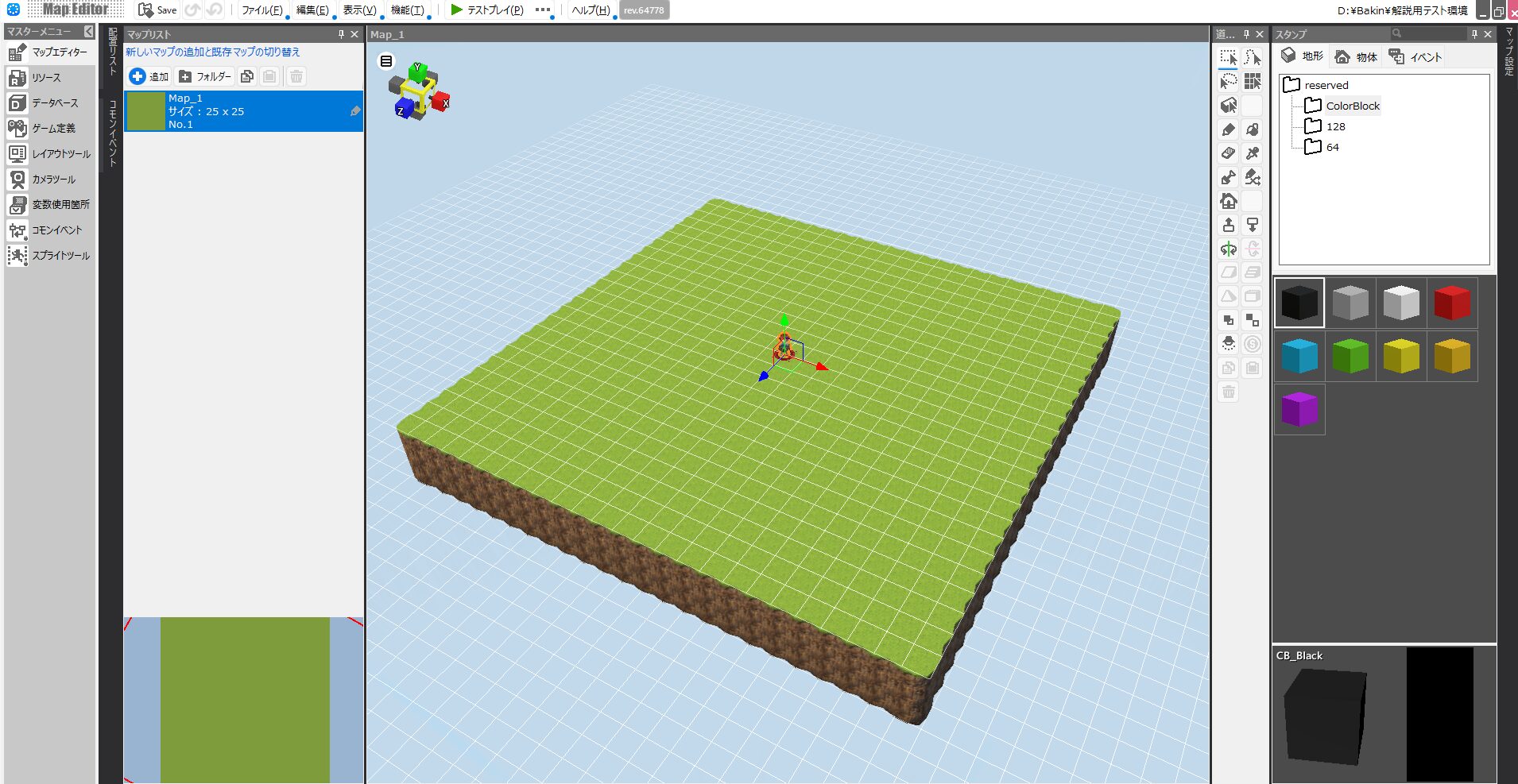Select the red color block stamp

1451,303
